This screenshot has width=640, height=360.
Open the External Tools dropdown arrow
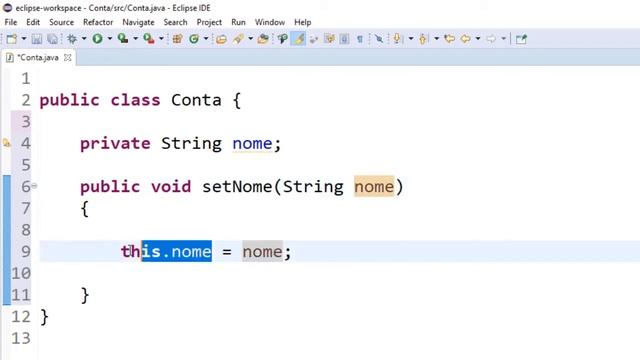pyautogui.click(x=161, y=39)
